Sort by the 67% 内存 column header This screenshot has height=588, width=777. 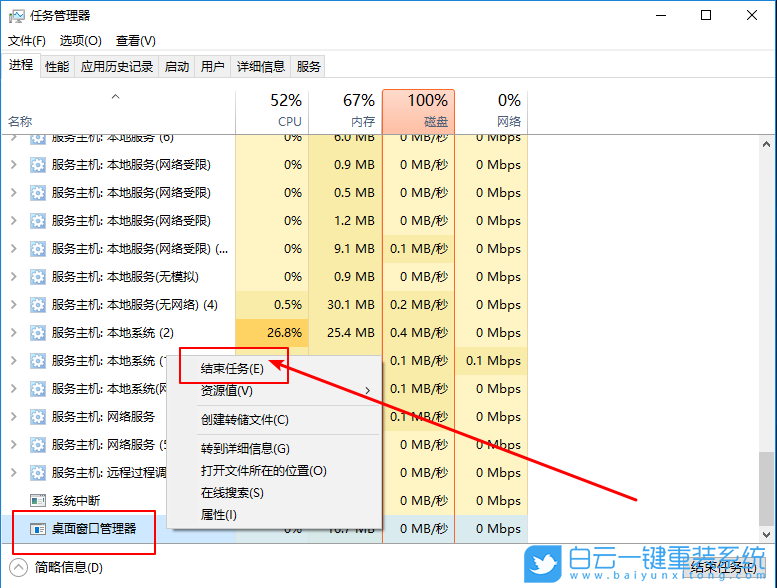pos(345,111)
